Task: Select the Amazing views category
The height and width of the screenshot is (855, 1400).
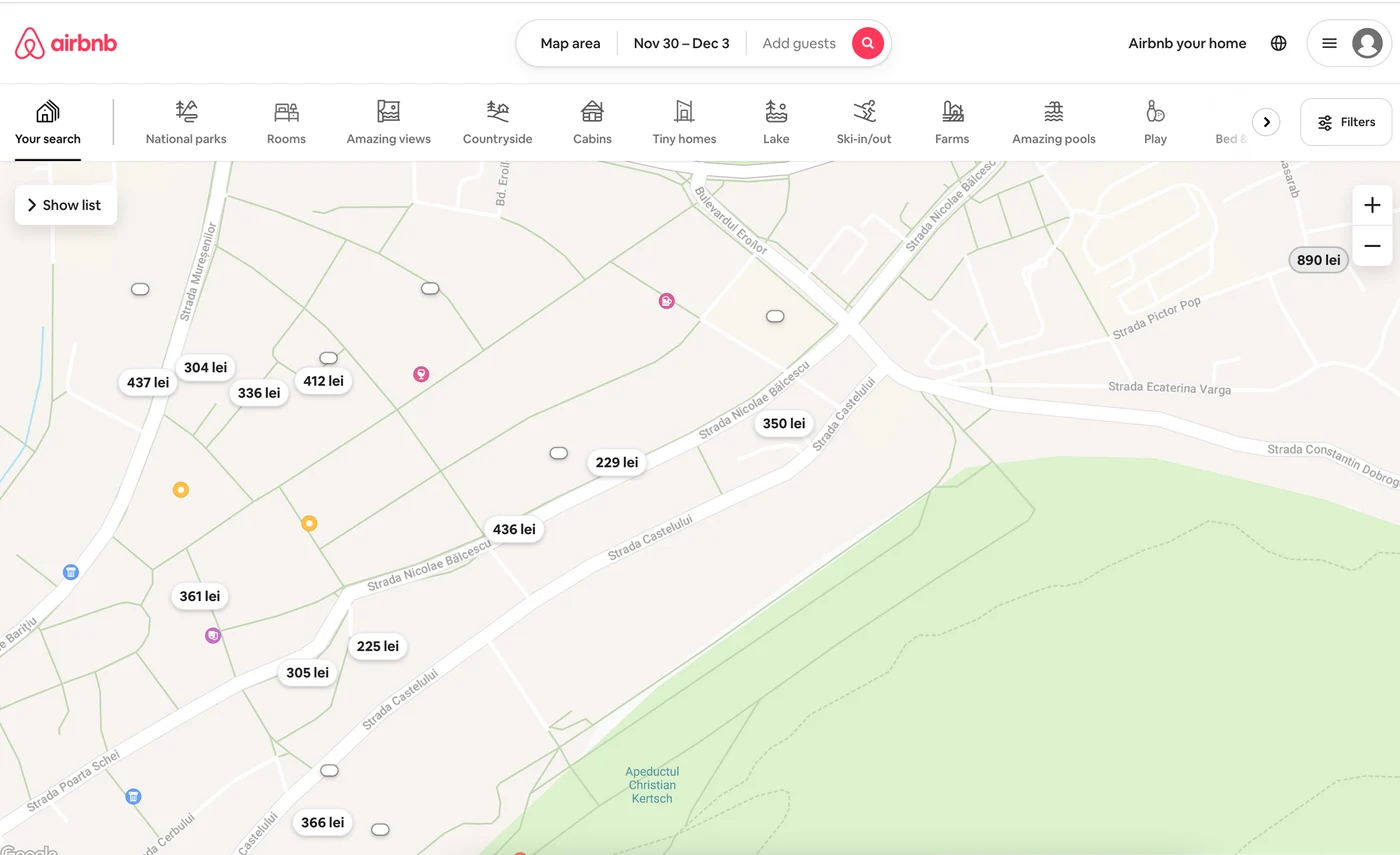Action: click(388, 123)
